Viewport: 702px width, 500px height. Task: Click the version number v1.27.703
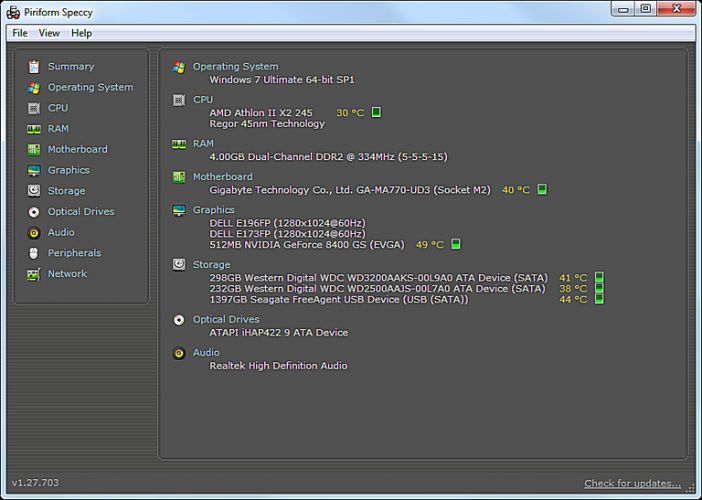(x=35, y=483)
